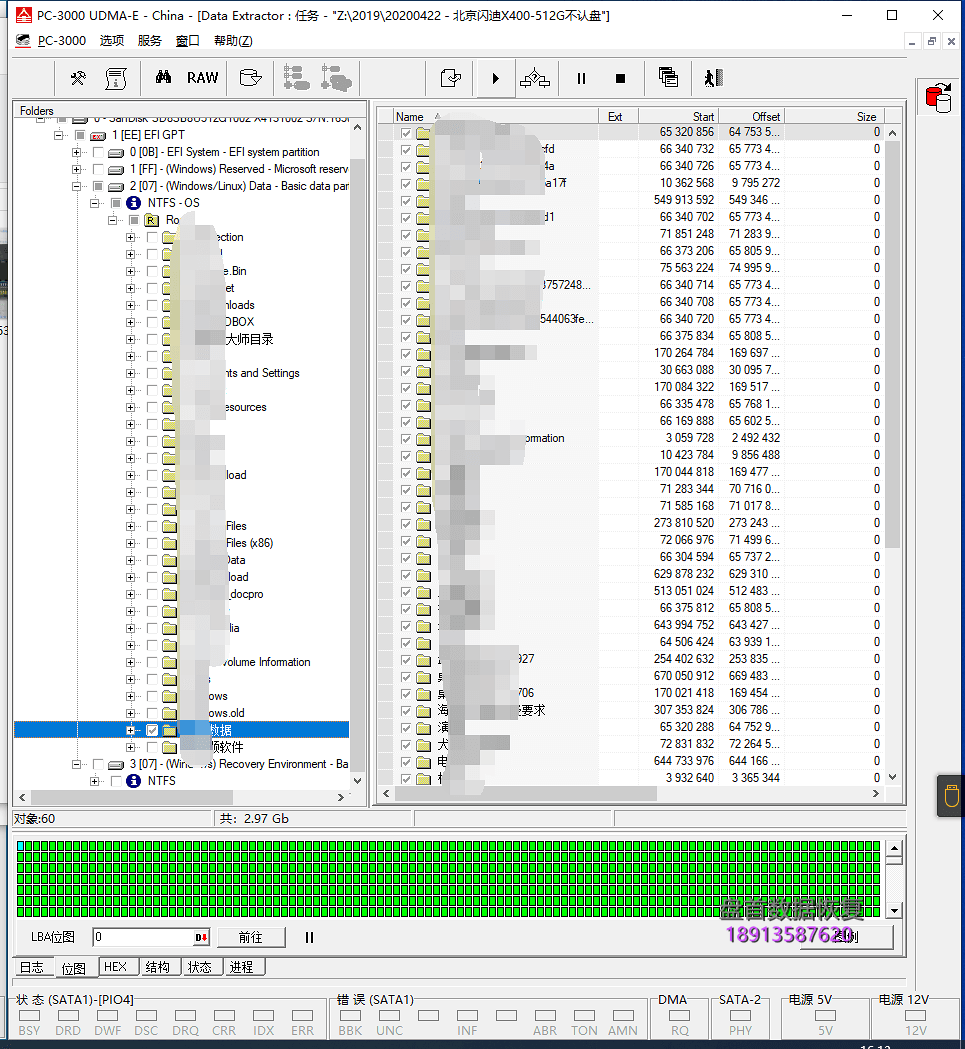Click the first sector block in bitmap map
Image resolution: width=965 pixels, height=1049 pixels.
click(20, 846)
